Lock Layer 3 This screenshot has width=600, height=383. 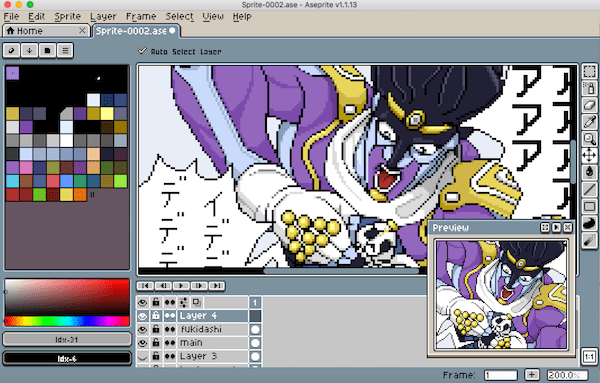coord(156,356)
